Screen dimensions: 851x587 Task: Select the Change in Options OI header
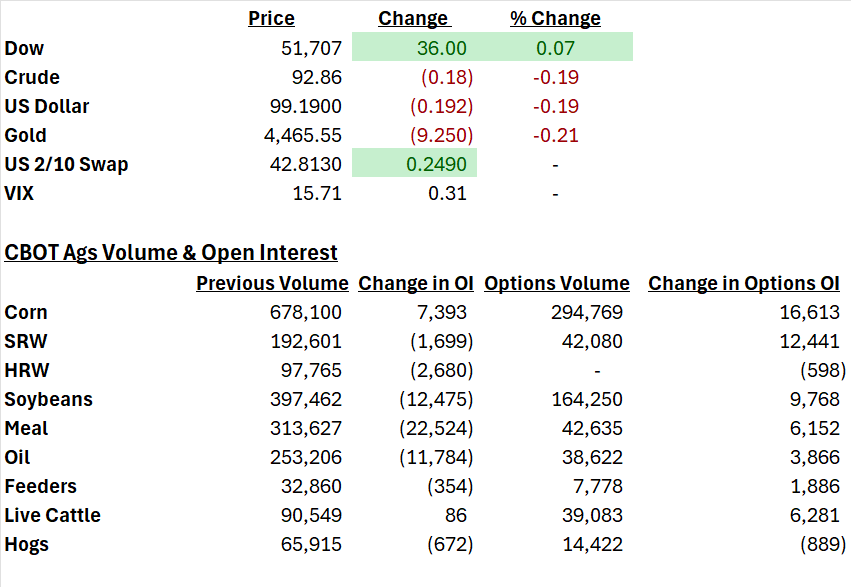pos(744,283)
